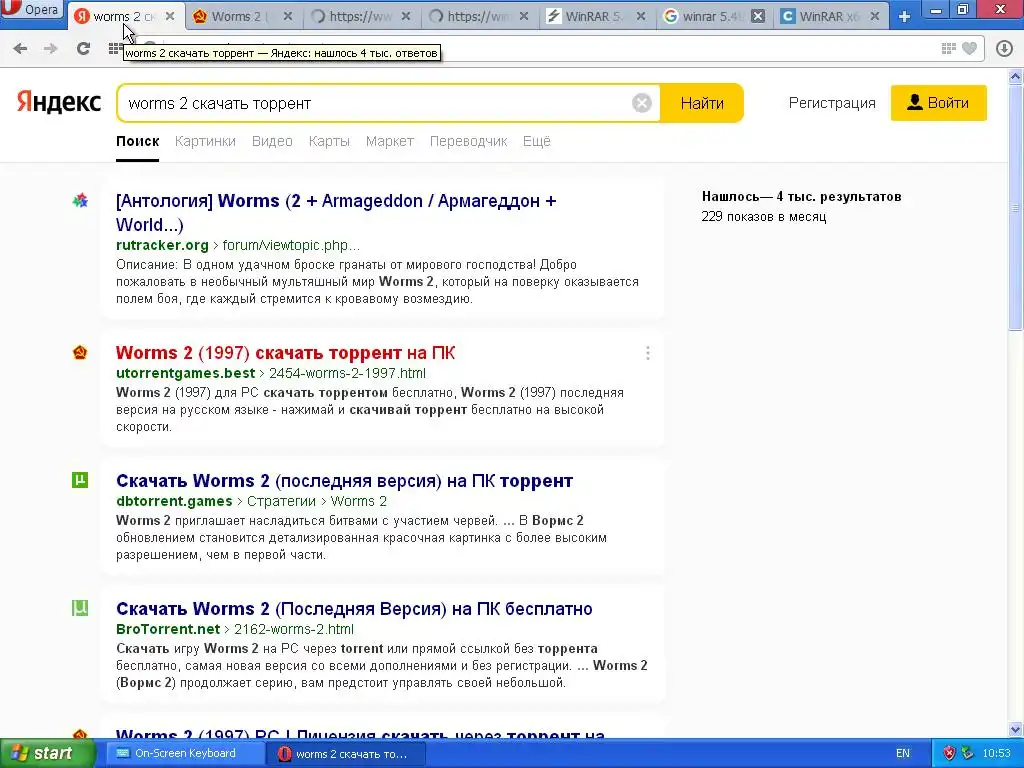
Task: Click the dbtorrent result favicon
Action: click(80, 481)
